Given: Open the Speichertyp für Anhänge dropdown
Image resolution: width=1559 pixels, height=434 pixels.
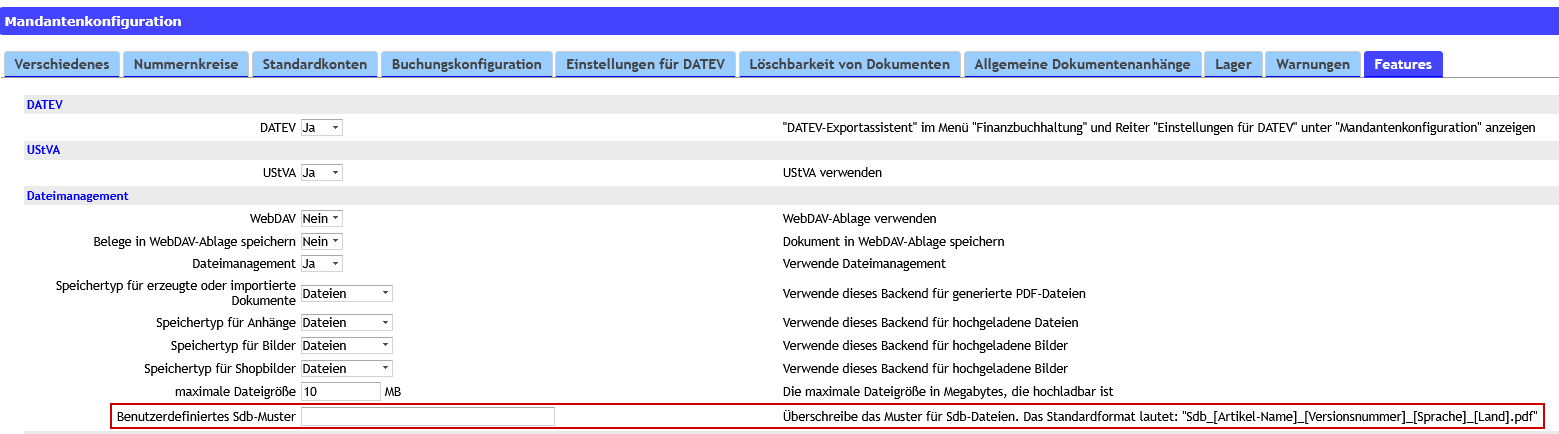Looking at the screenshot, I should [346, 323].
